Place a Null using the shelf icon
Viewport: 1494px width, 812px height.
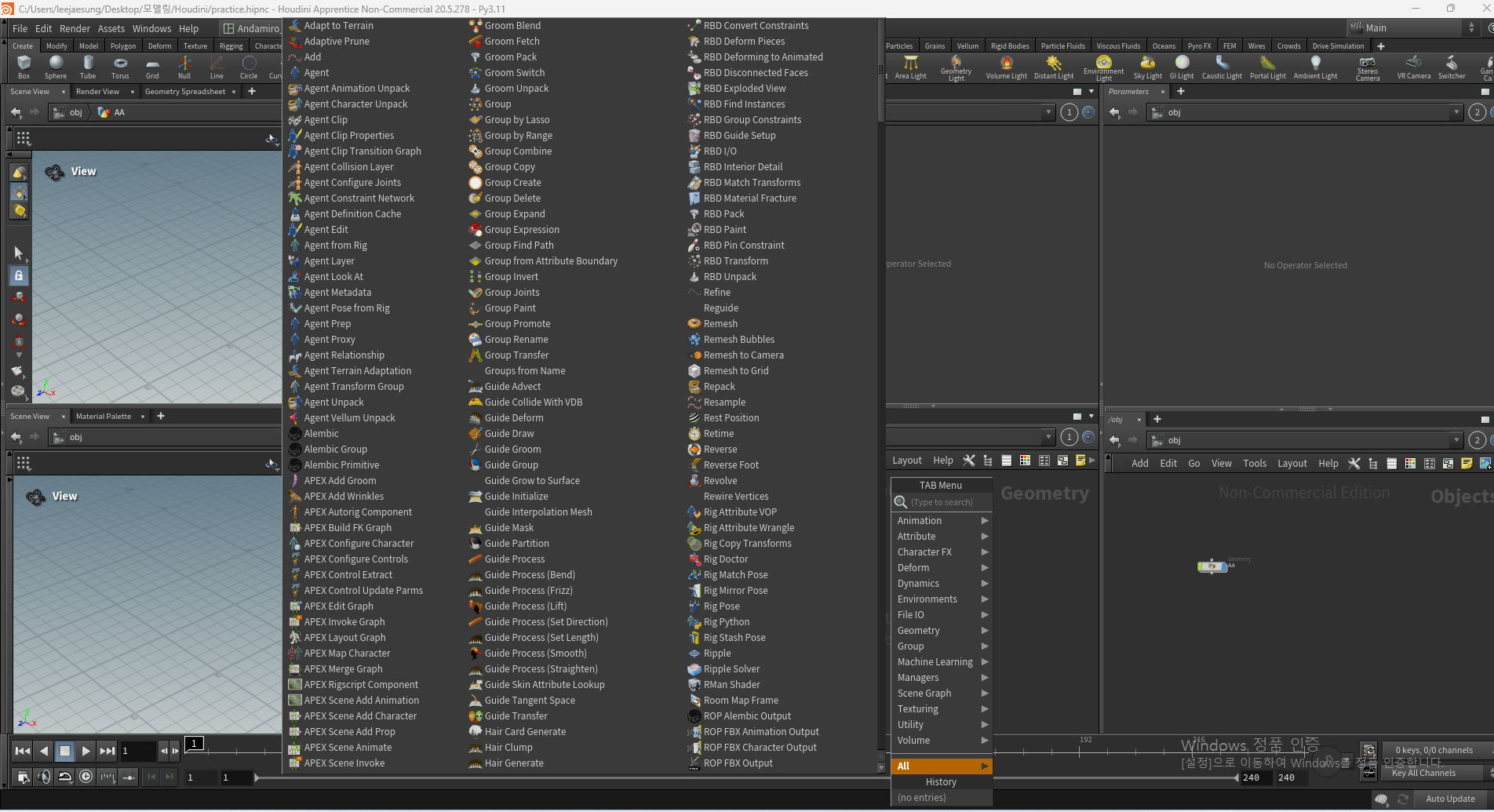pos(184,67)
